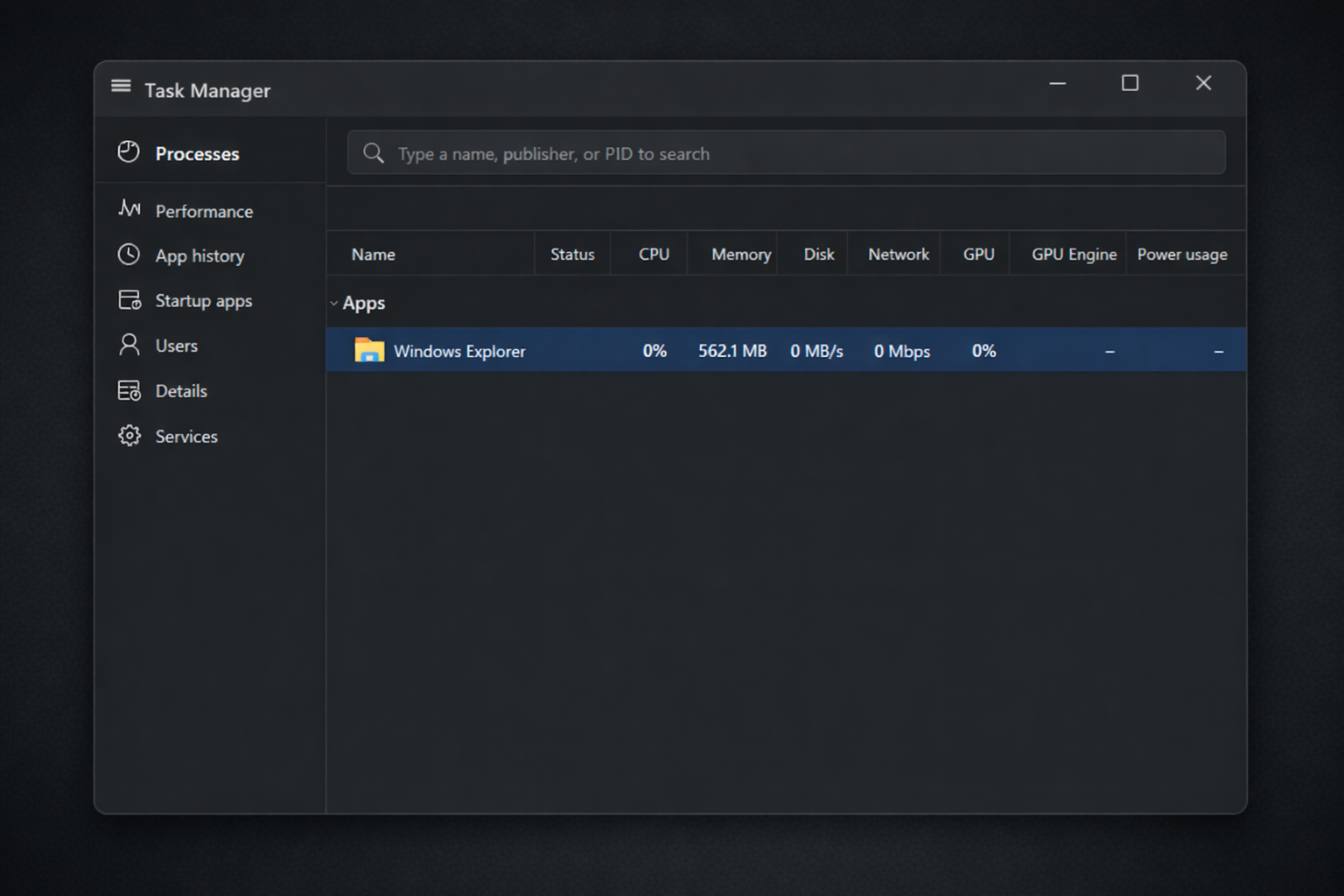Click the Apps group heading text

coord(364,303)
